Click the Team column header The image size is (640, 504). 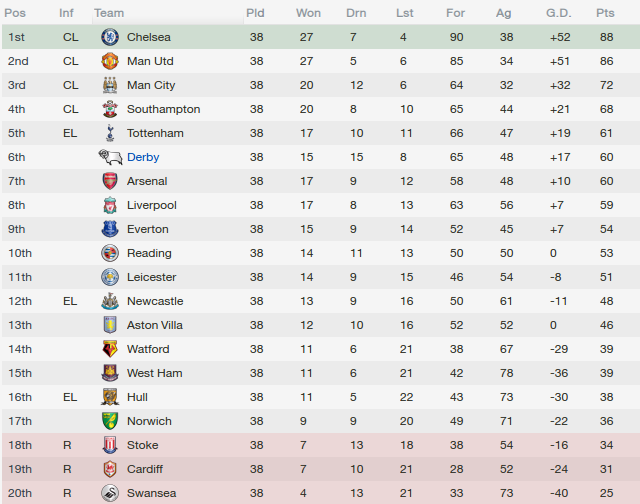click(109, 13)
